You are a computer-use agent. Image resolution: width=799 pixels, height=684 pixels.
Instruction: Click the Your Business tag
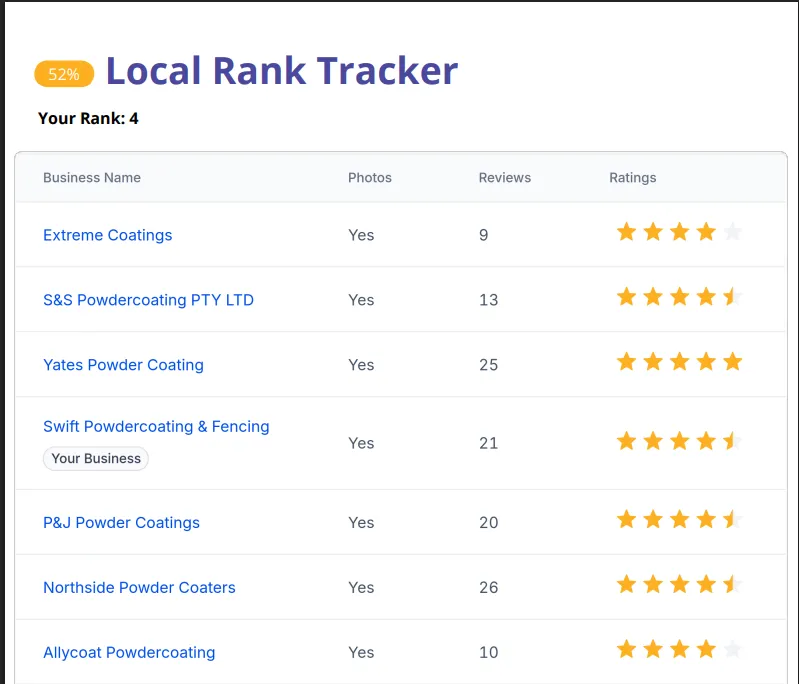coord(96,459)
